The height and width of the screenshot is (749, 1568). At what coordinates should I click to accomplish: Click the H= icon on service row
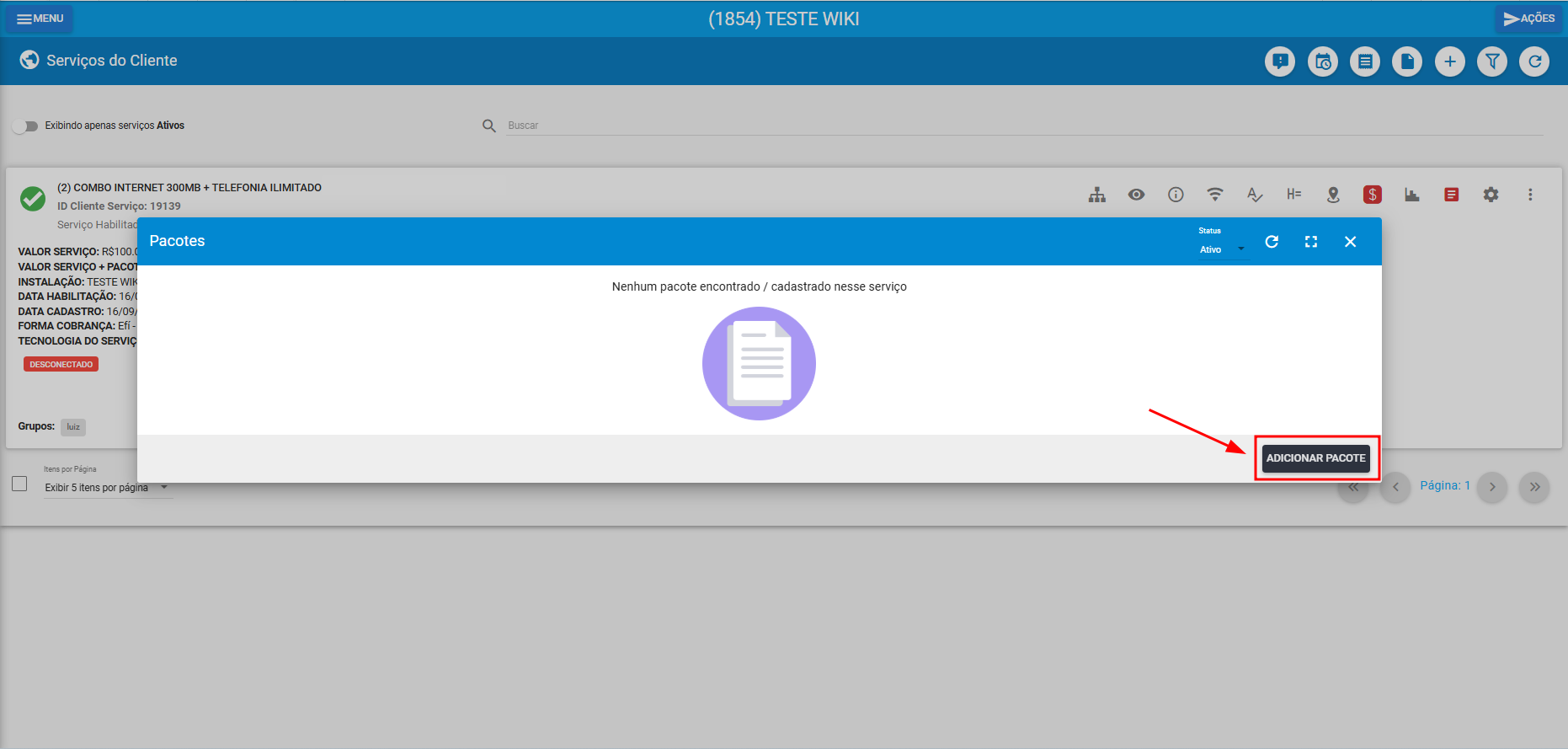(1294, 195)
